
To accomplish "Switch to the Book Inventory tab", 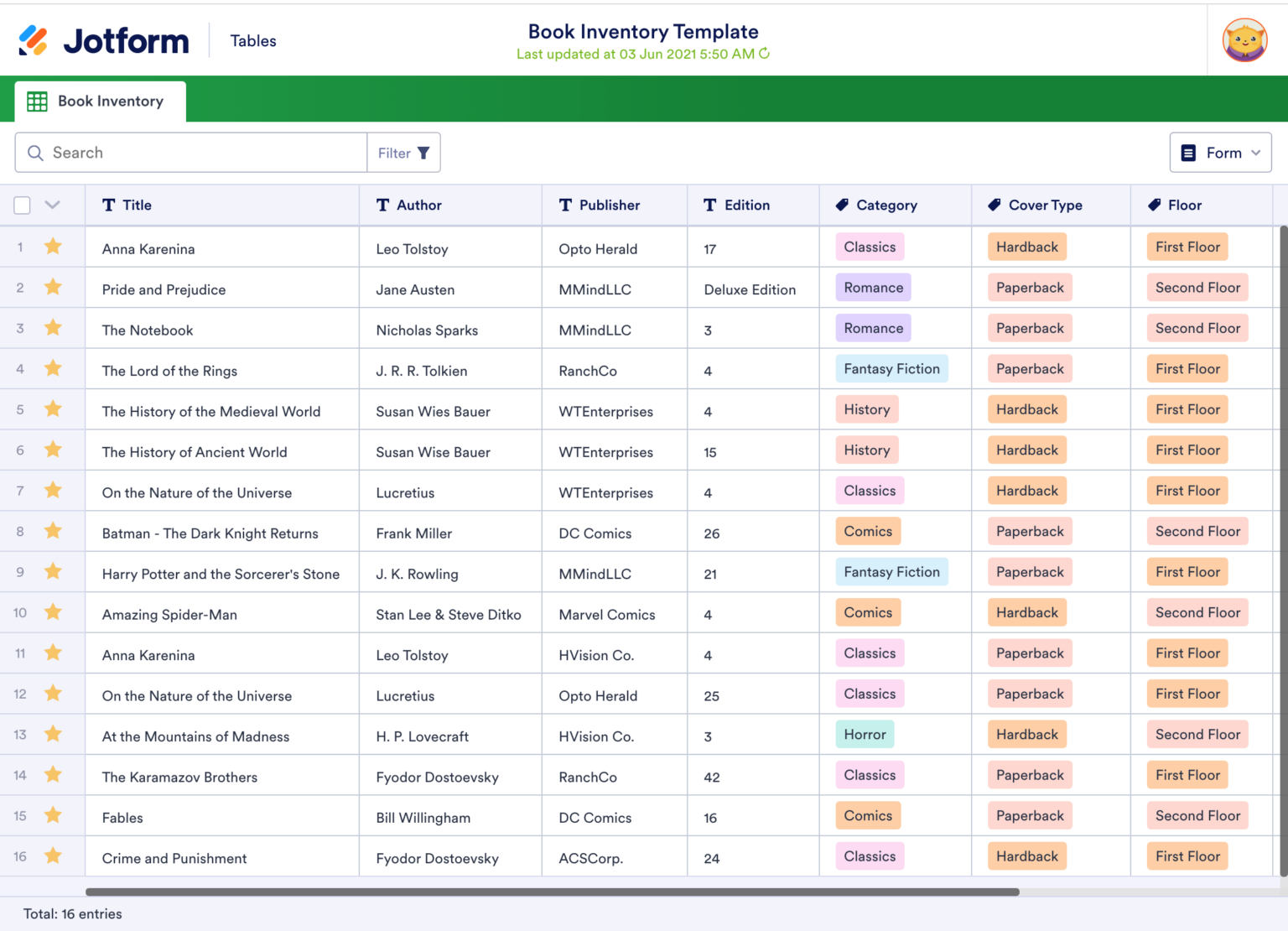I will pos(100,101).
